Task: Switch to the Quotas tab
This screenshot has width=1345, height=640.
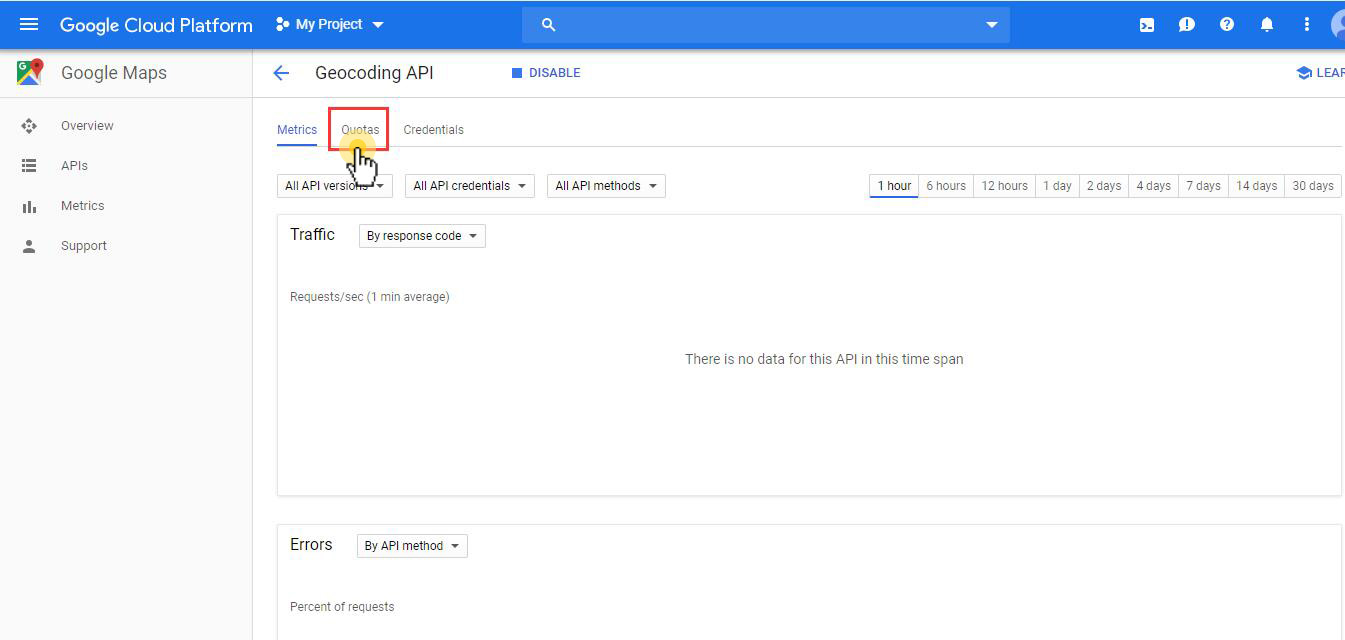Action: [x=360, y=130]
